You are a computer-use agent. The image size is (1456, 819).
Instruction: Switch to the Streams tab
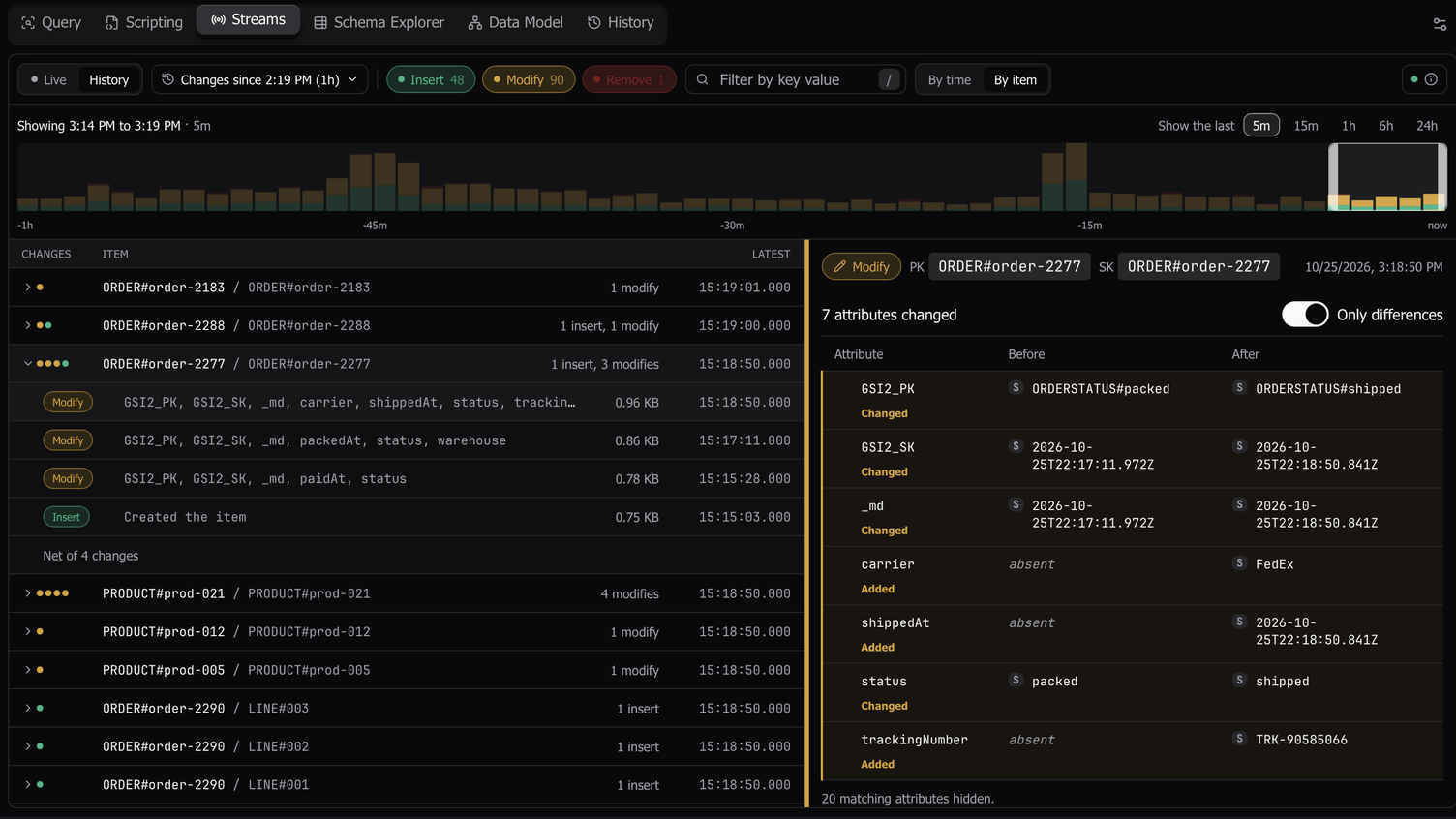[248, 19]
